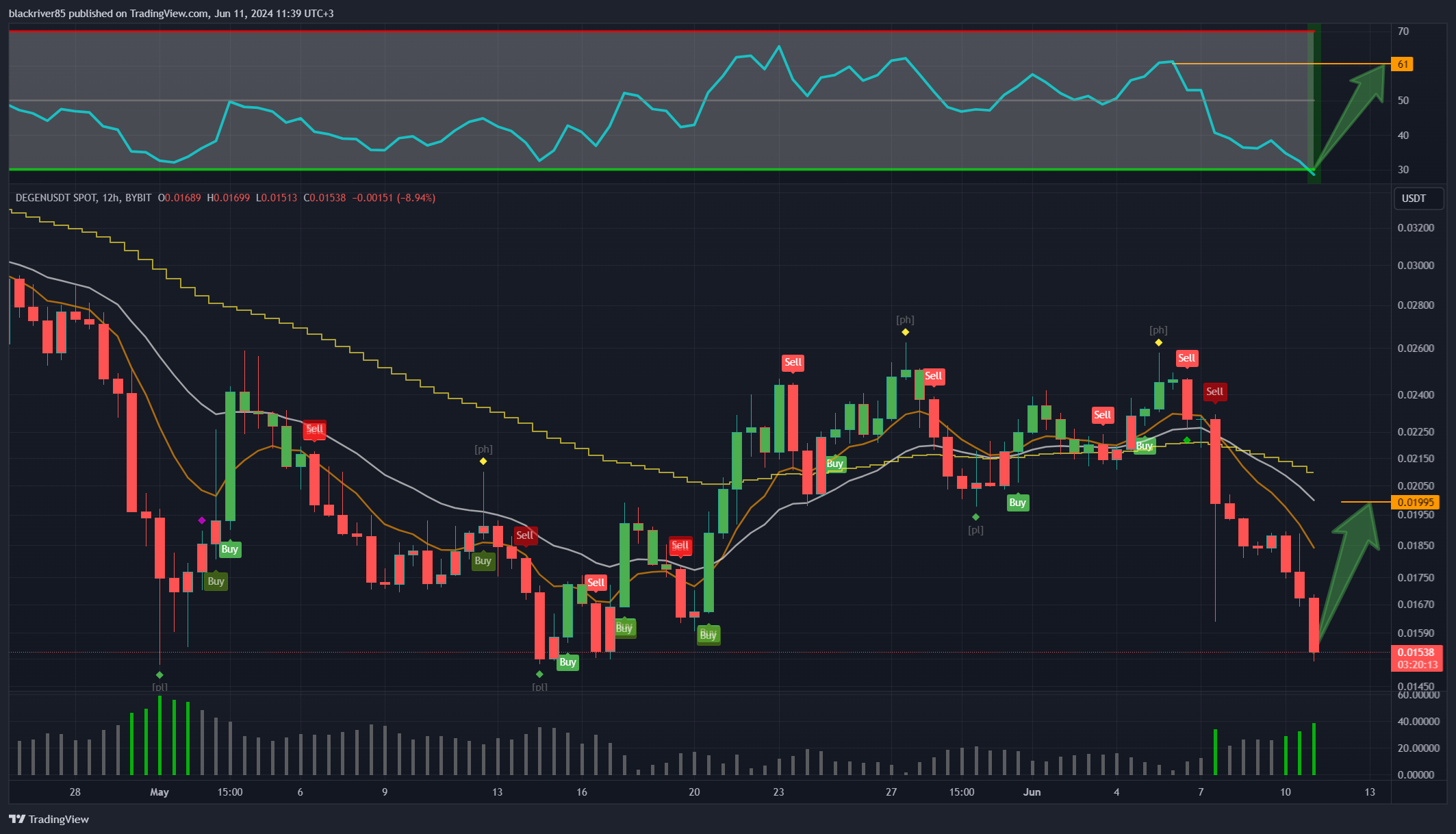Click the 23 date on time axis
Screen dimensions: 1456x834
pyautogui.click(x=779, y=792)
